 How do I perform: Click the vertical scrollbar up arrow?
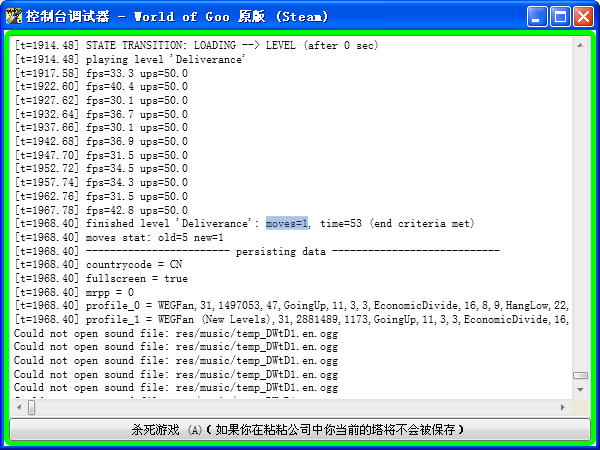[x=579, y=45]
